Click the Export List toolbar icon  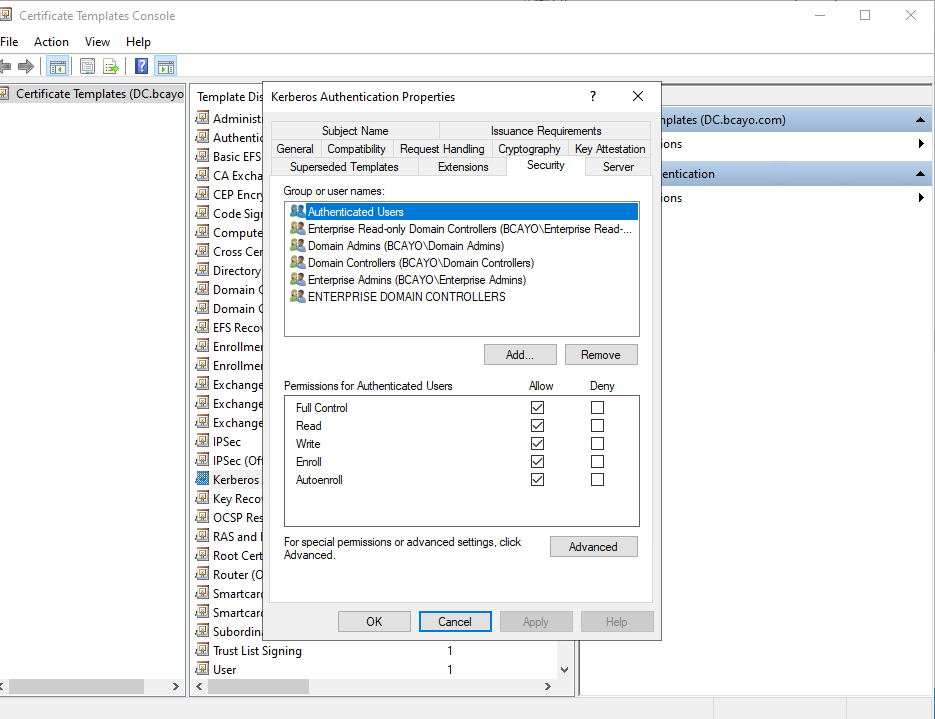111,67
